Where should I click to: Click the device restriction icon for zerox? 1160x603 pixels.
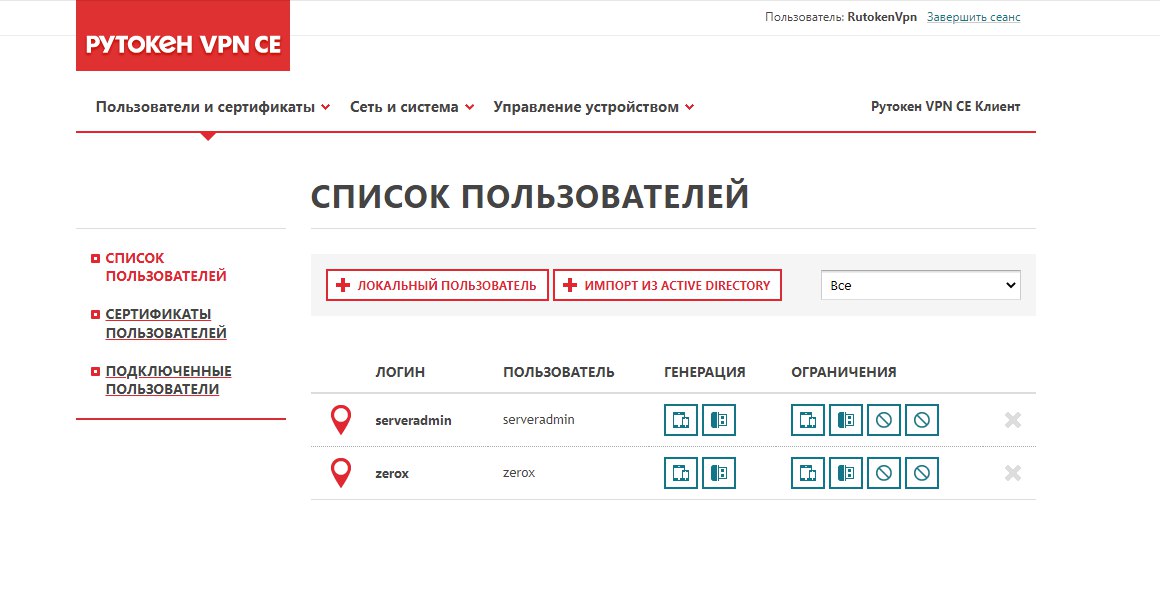coord(808,474)
